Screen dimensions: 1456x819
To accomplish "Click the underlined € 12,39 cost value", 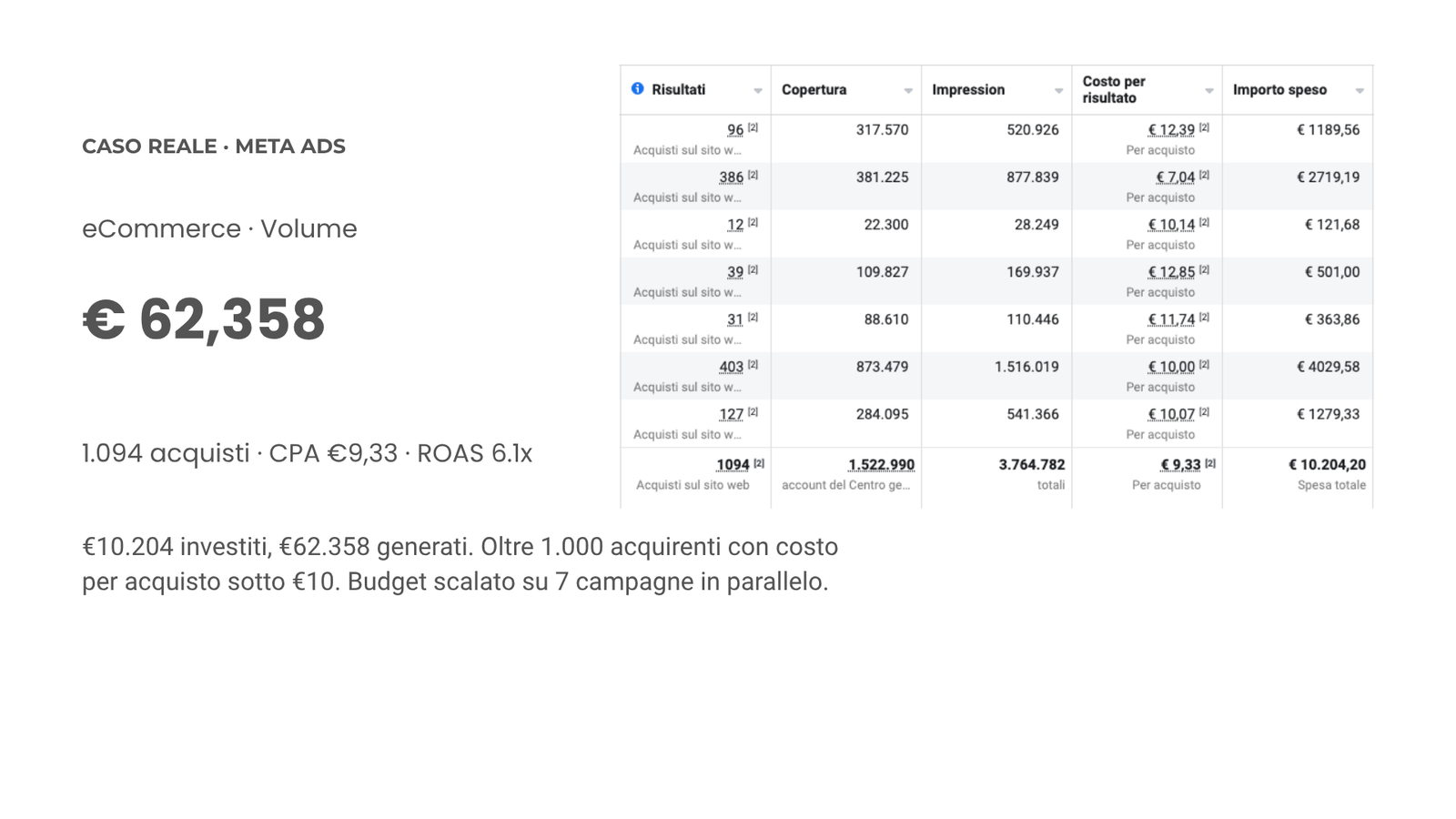I will pyautogui.click(x=1171, y=130).
